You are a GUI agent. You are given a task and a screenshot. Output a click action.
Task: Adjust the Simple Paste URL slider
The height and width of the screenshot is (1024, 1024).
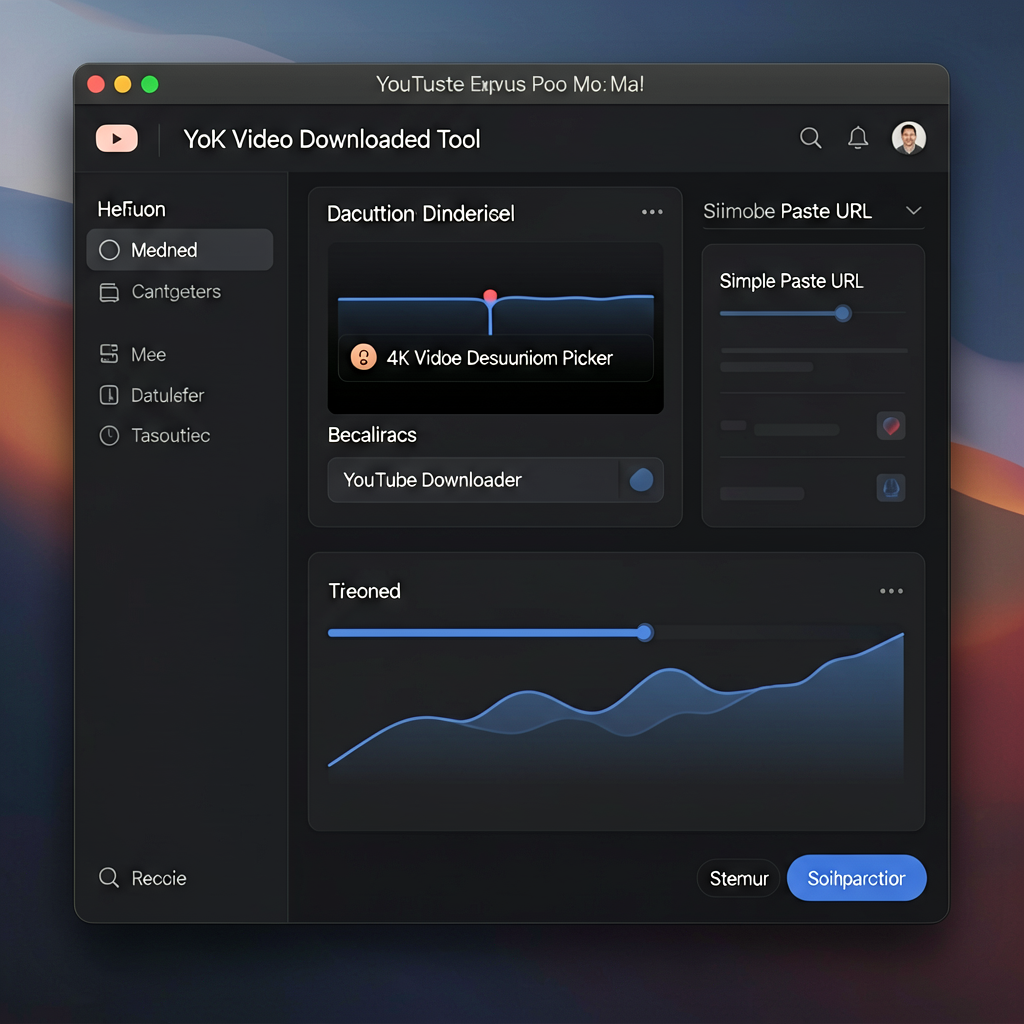click(x=842, y=313)
